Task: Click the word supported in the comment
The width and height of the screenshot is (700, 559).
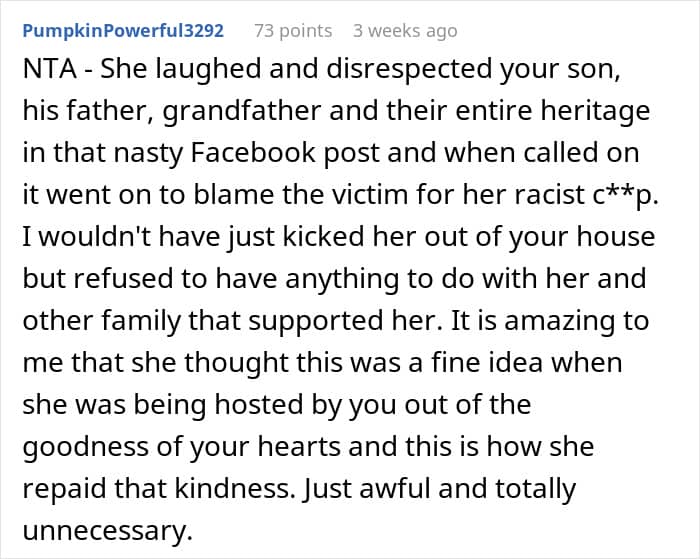Action: 316,321
